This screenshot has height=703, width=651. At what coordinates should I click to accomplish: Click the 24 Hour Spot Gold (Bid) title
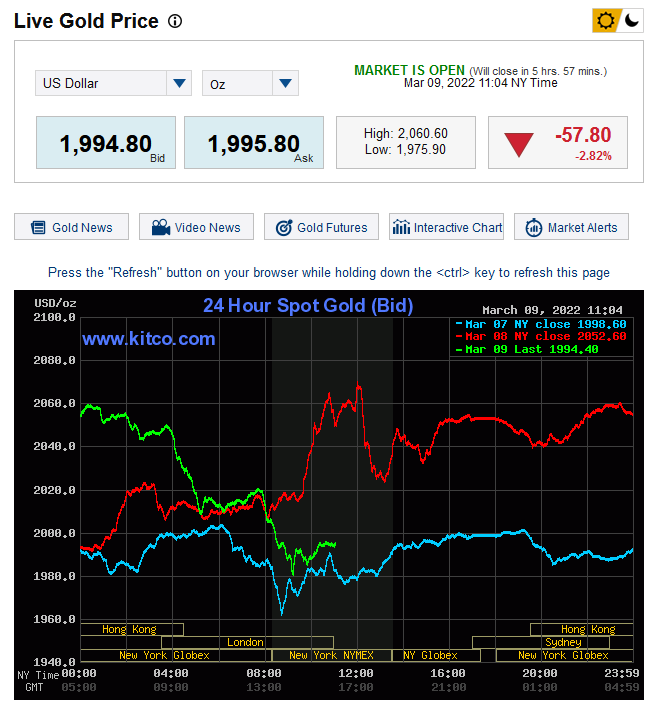coord(308,305)
